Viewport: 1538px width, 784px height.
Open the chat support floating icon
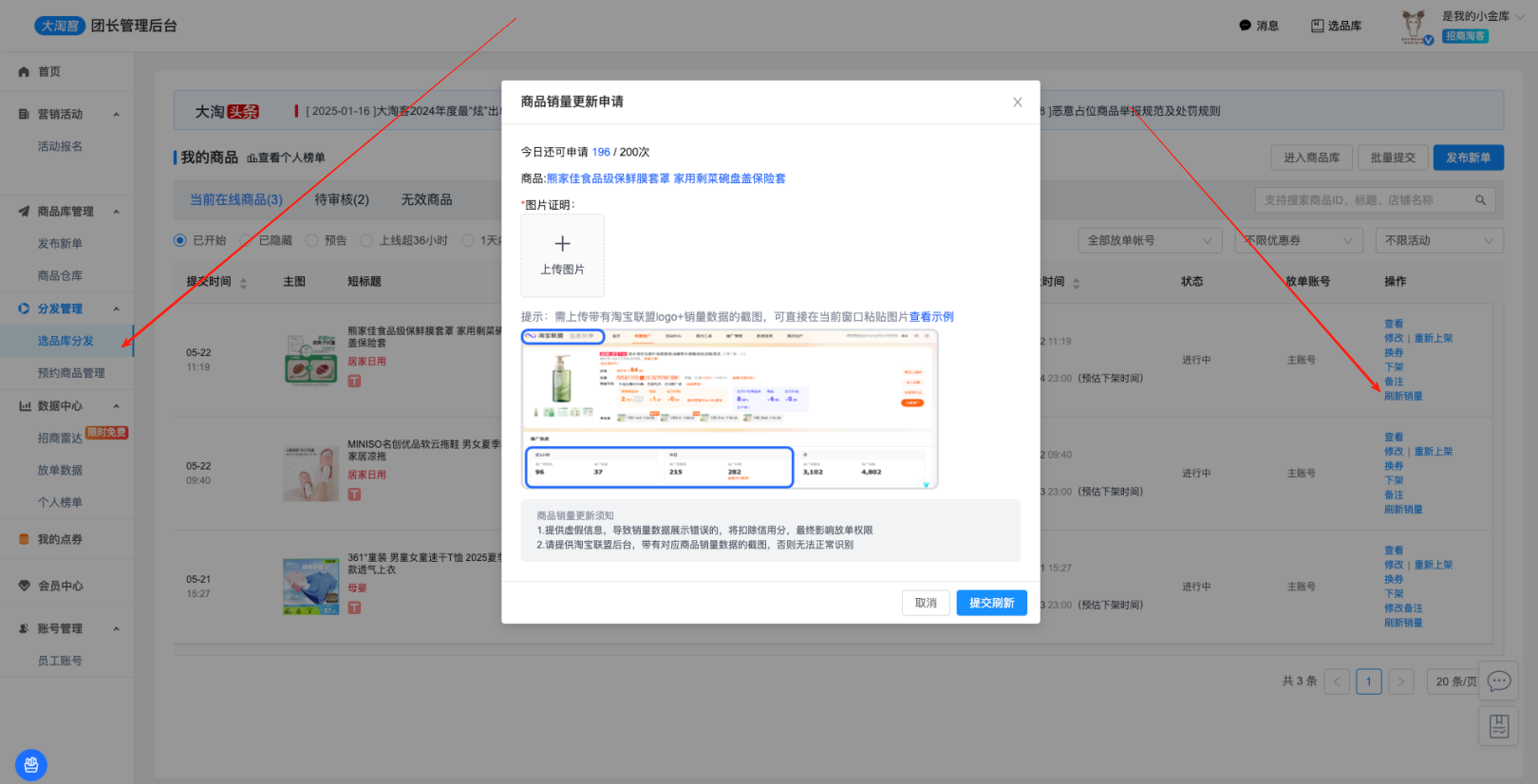tap(1499, 681)
